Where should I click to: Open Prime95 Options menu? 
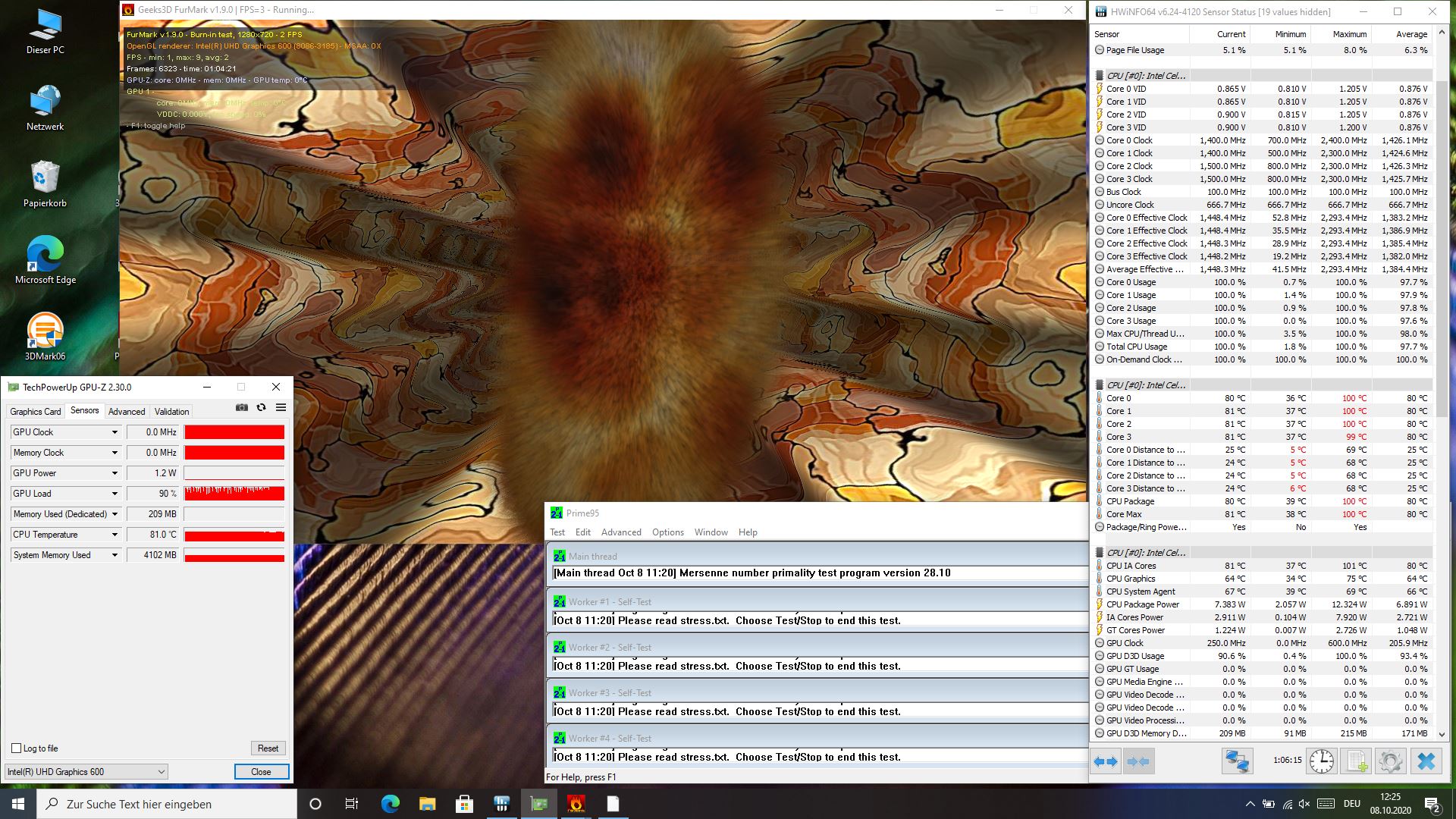pos(667,532)
